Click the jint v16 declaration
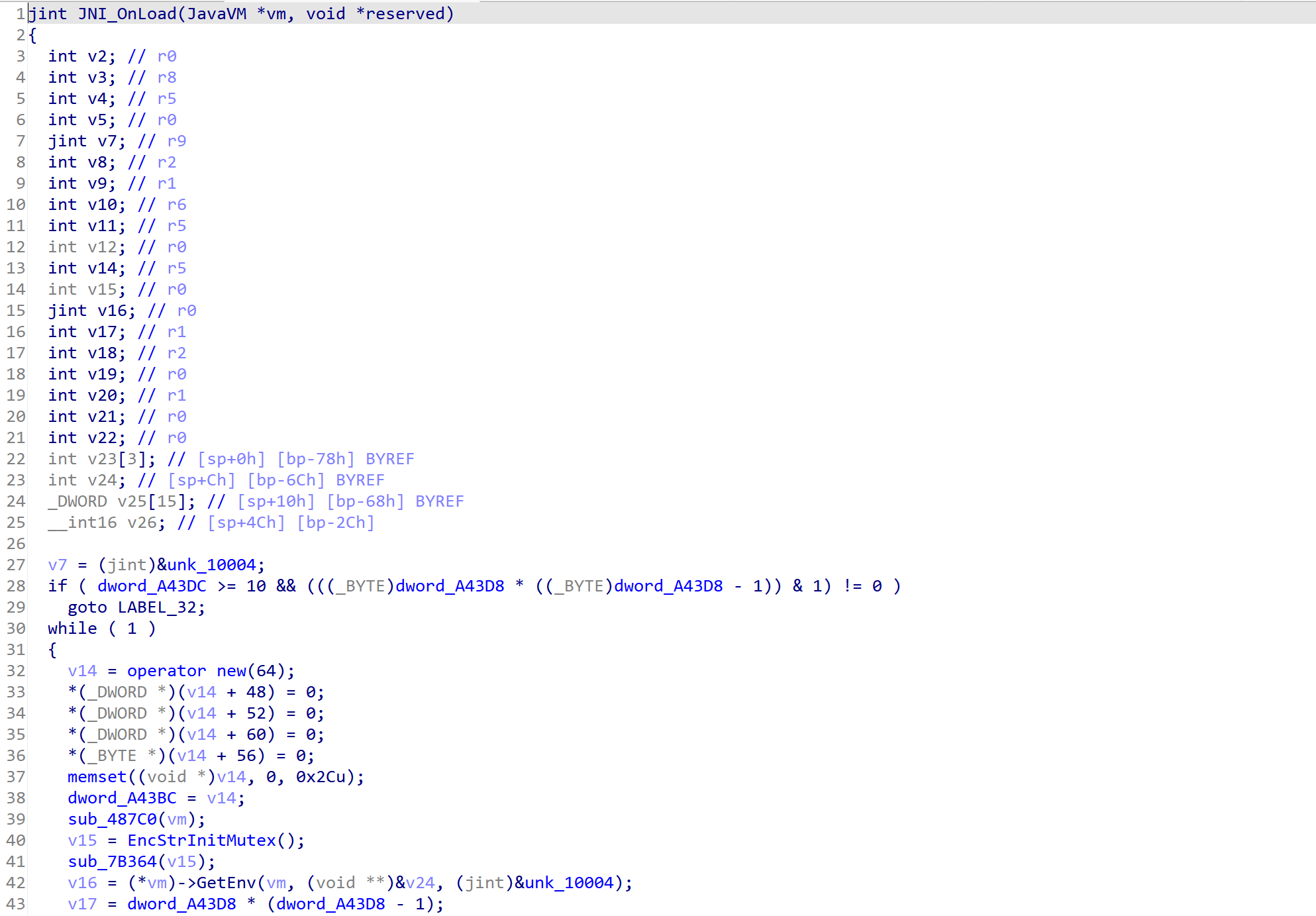The width and height of the screenshot is (1316, 916). point(112,311)
